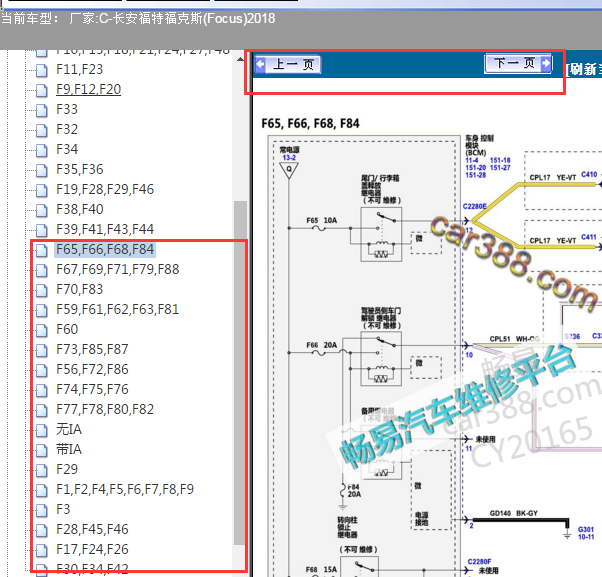Image resolution: width=602 pixels, height=577 pixels.
Task: Open the F1,F2,F4,F5,F6,F7,F8,F9 entry
Action: coord(125,489)
